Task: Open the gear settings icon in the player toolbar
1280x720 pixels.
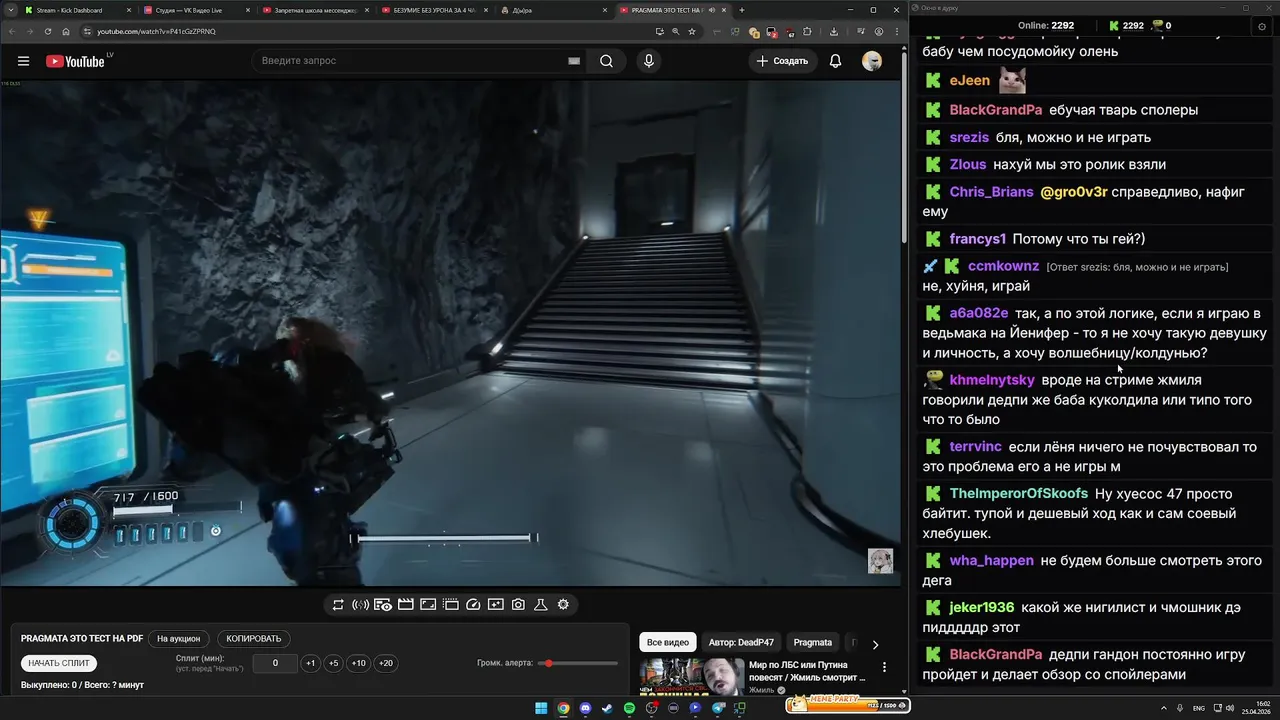Action: [x=563, y=605]
